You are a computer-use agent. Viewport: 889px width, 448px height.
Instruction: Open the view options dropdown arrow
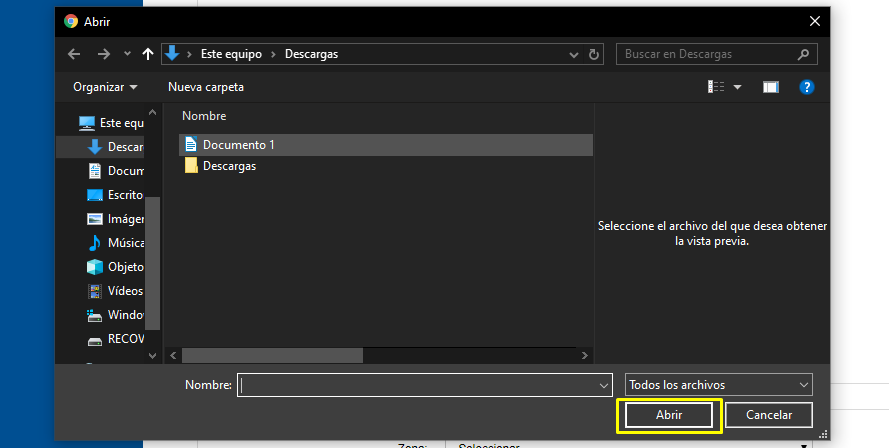click(738, 87)
